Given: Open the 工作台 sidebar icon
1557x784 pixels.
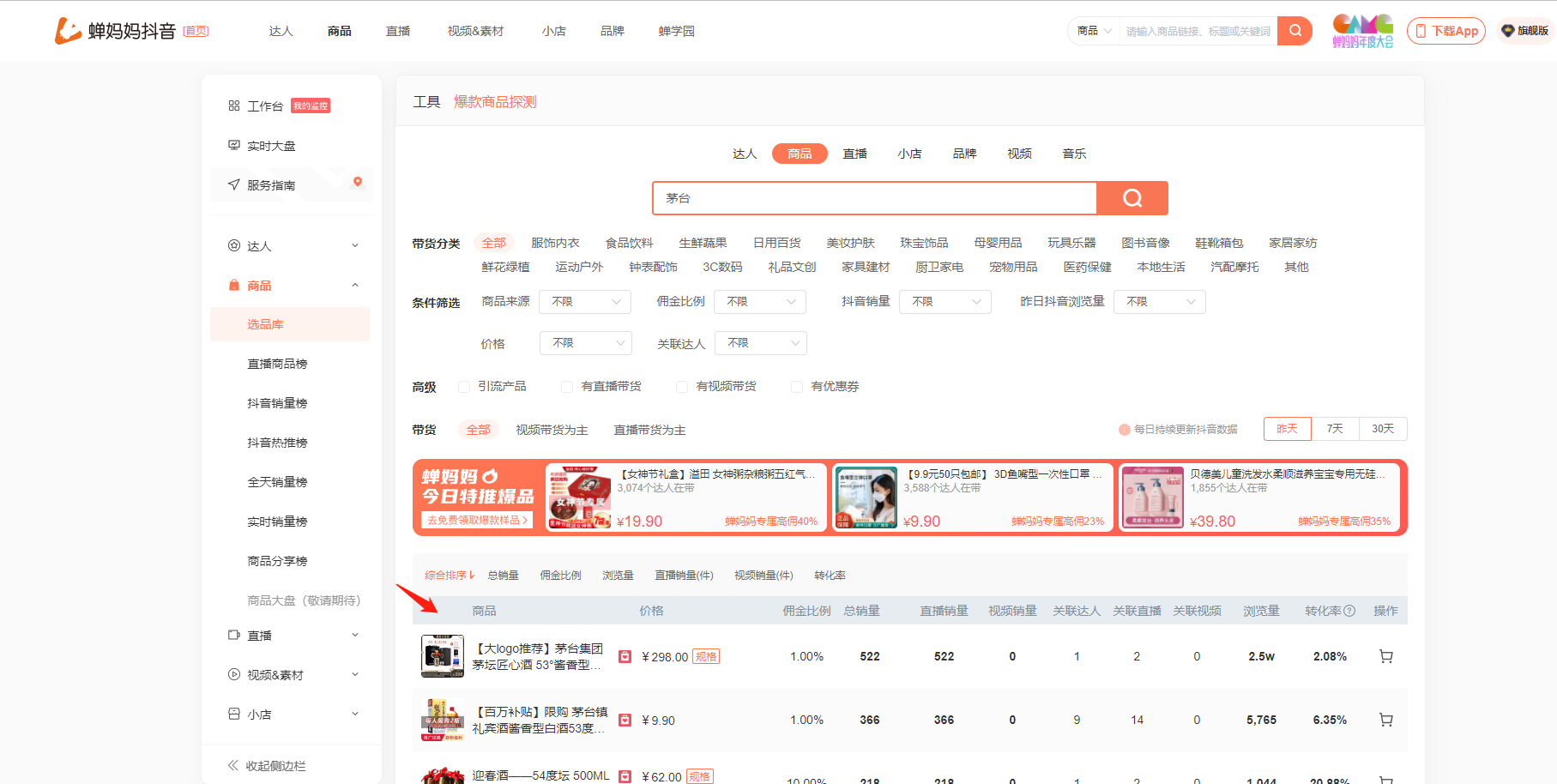Looking at the screenshot, I should tap(234, 106).
